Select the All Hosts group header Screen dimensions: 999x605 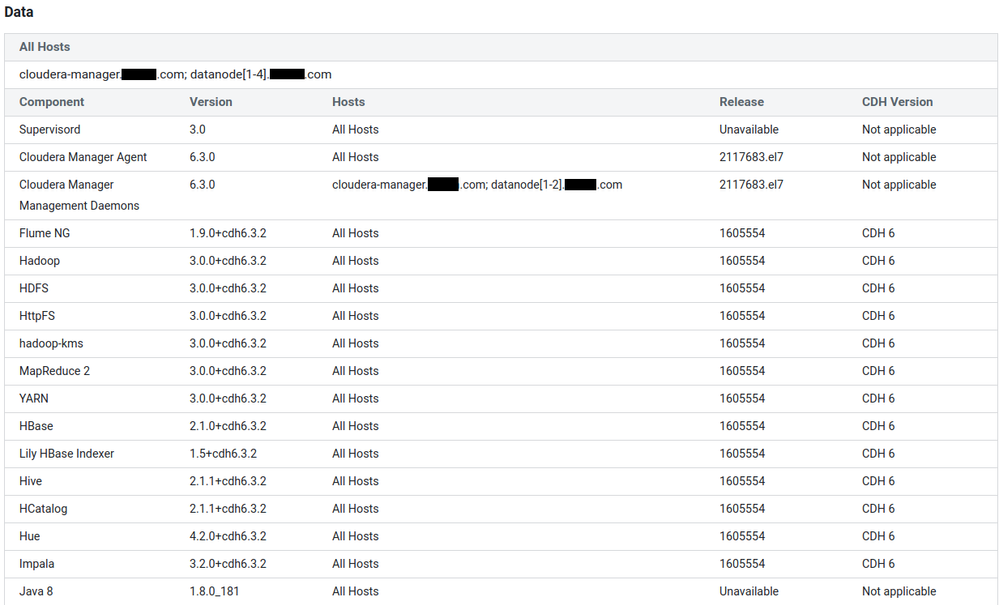coord(45,47)
